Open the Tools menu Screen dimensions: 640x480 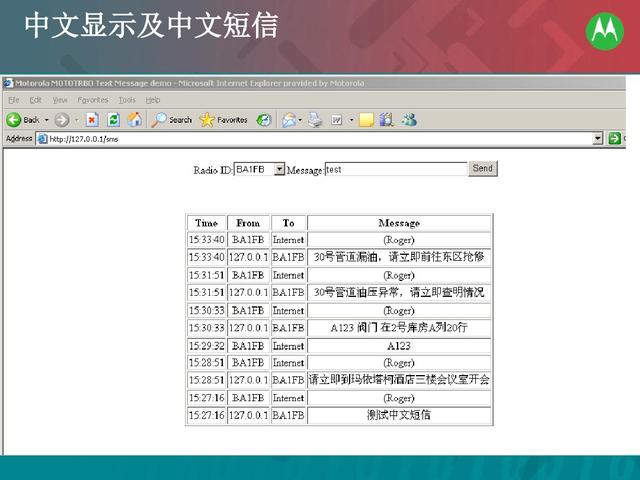pos(127,100)
